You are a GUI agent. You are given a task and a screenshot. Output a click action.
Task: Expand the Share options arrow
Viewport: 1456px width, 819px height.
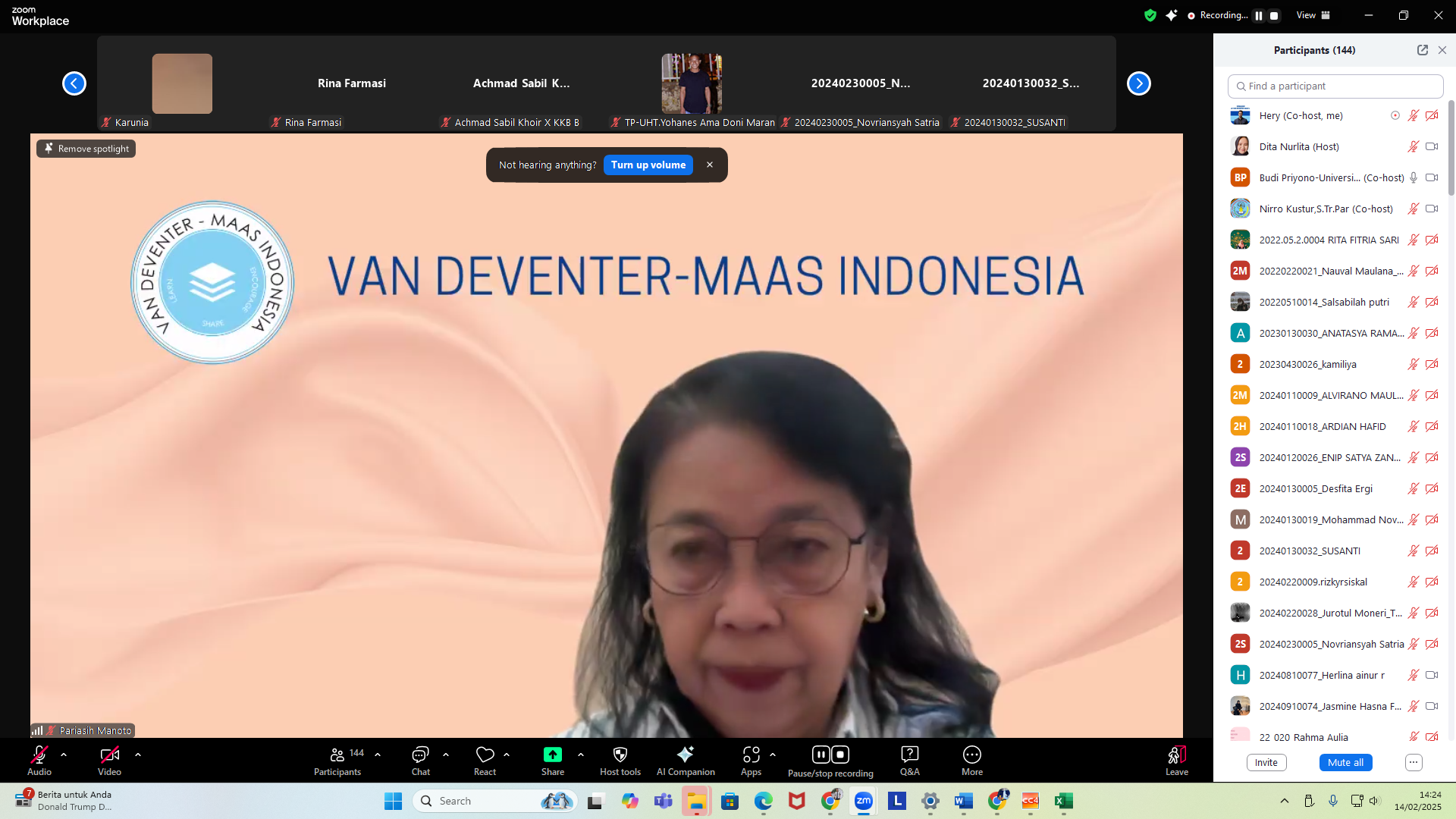[x=581, y=755]
